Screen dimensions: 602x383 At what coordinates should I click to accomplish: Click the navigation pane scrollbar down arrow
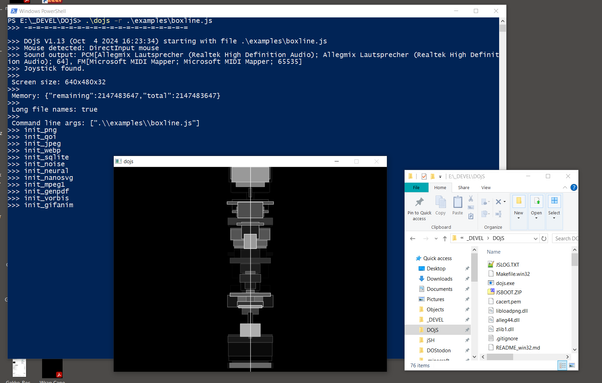[x=474, y=357]
